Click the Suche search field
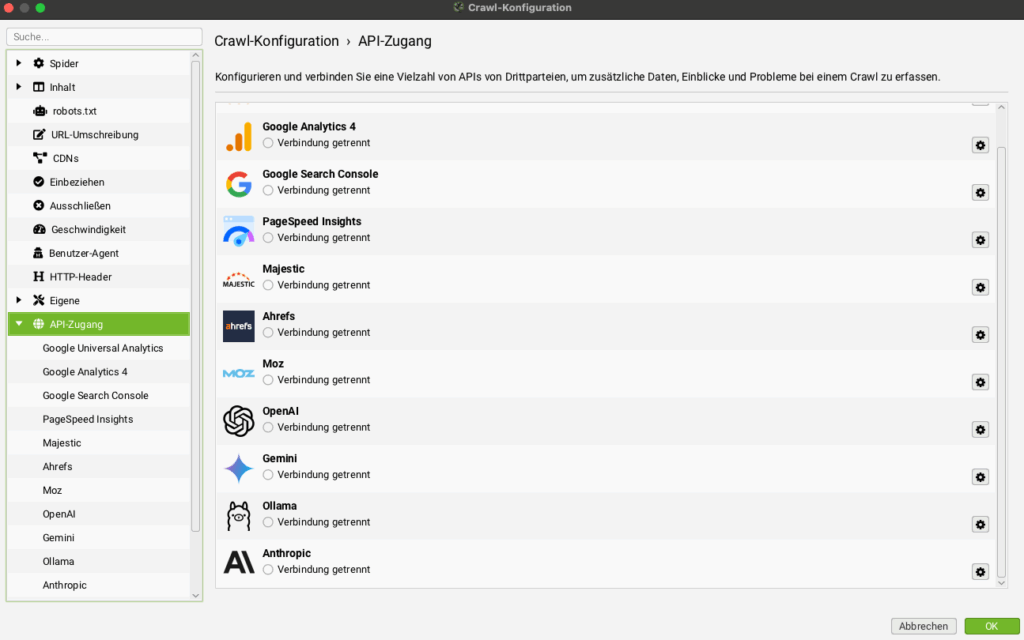 click(104, 37)
